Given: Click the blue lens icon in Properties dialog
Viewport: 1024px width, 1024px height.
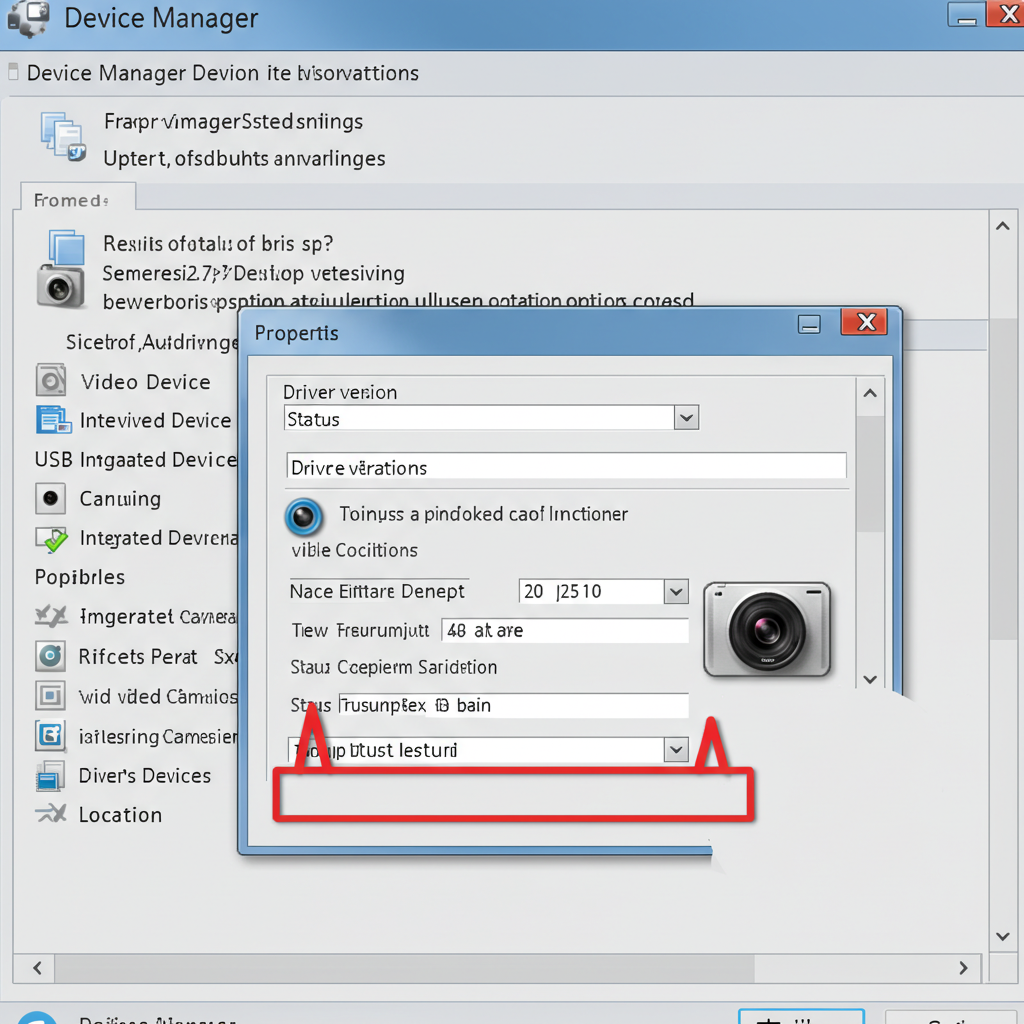Looking at the screenshot, I should [304, 516].
